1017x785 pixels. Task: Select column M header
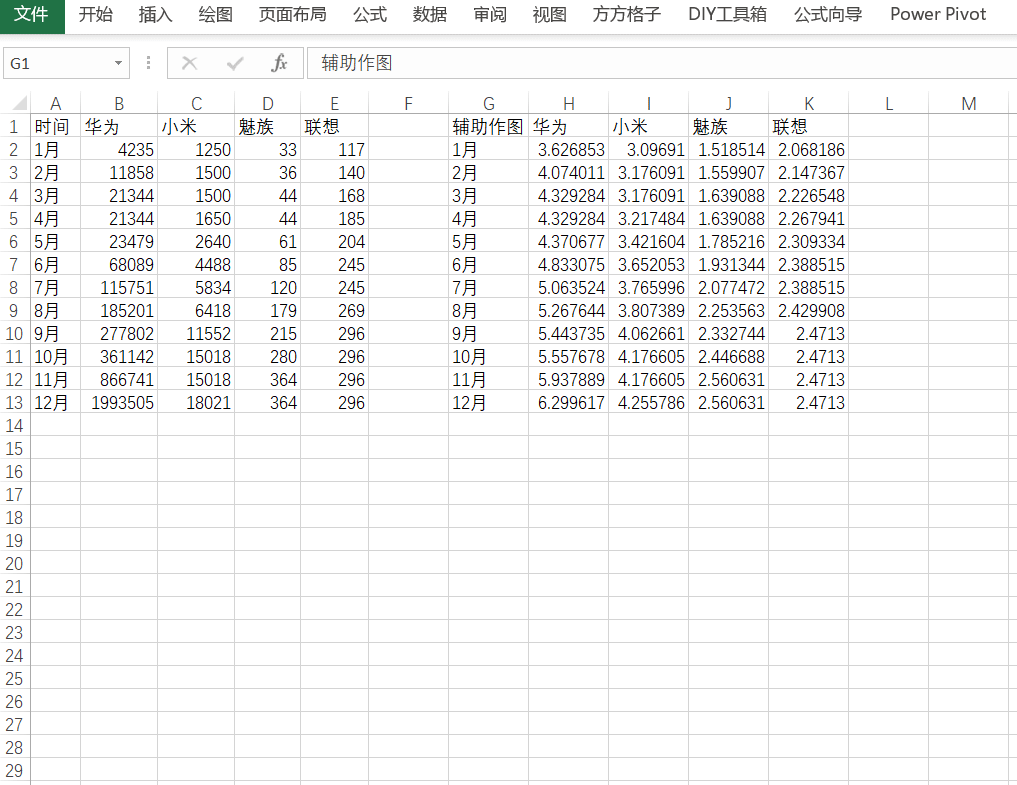[x=968, y=103]
